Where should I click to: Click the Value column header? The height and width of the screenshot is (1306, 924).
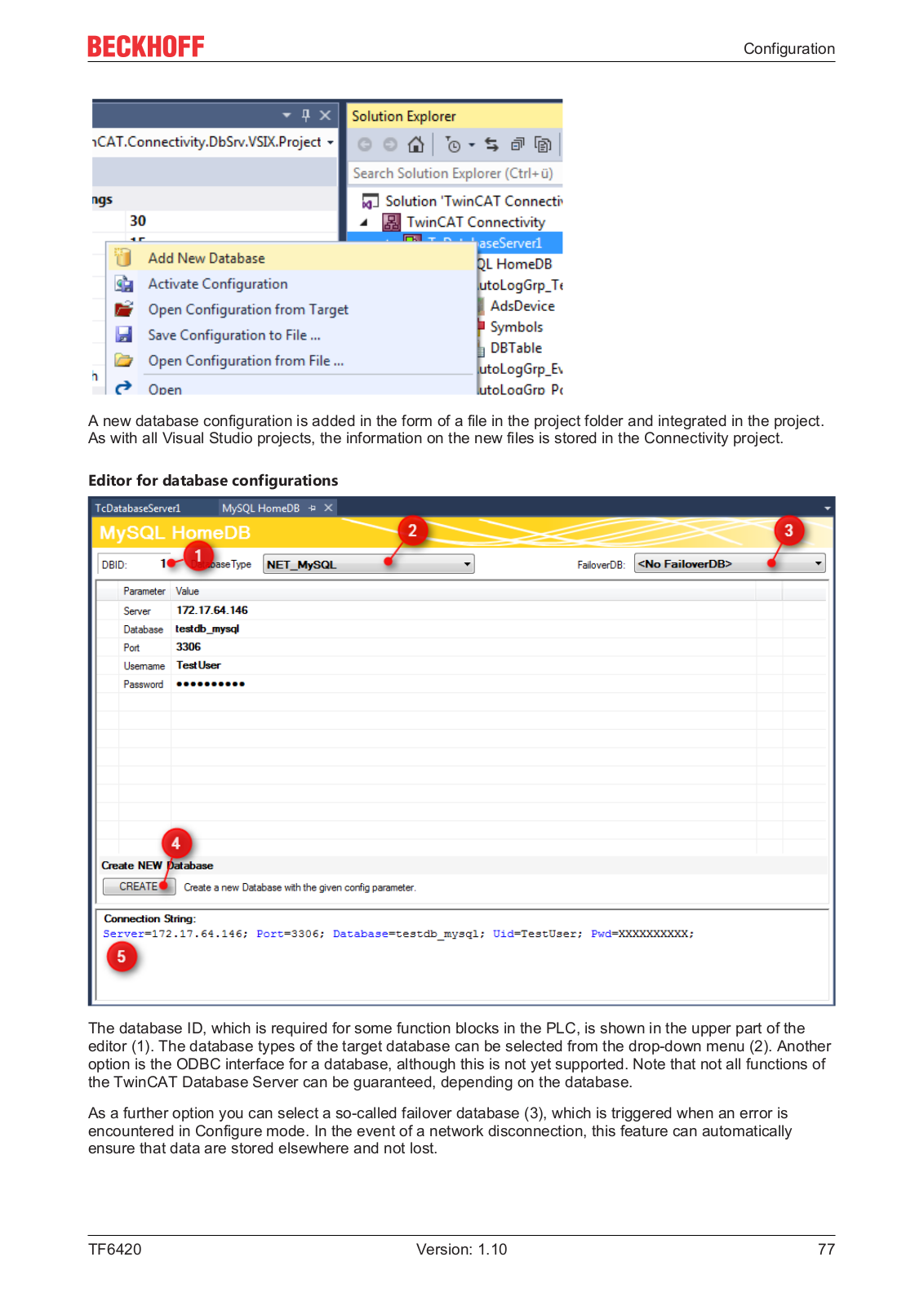point(187,591)
